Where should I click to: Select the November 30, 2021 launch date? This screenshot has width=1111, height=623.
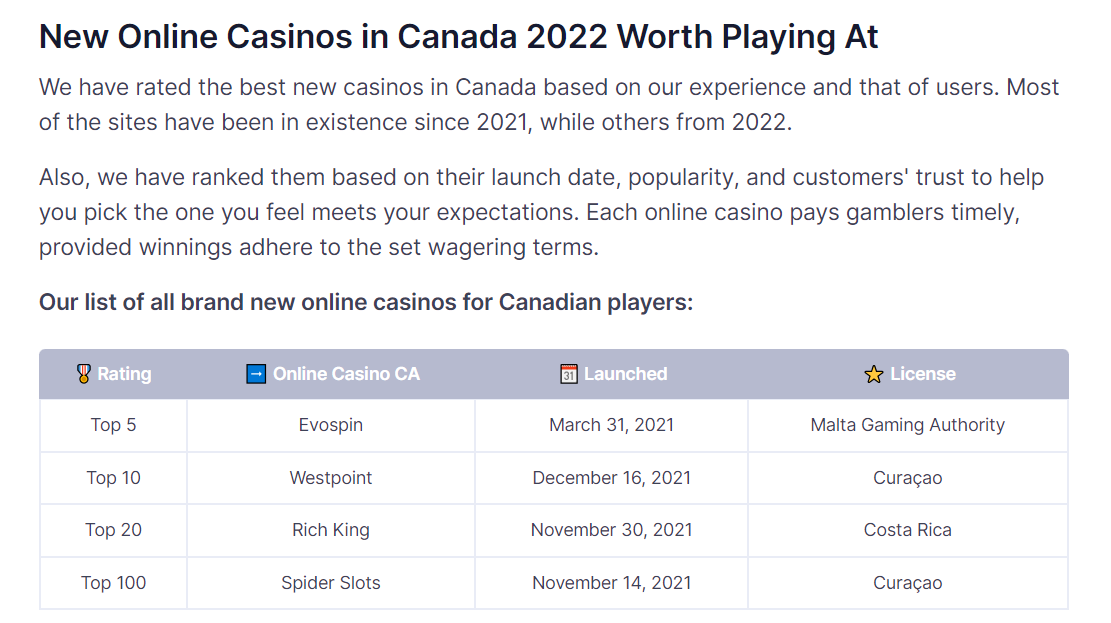pos(611,529)
